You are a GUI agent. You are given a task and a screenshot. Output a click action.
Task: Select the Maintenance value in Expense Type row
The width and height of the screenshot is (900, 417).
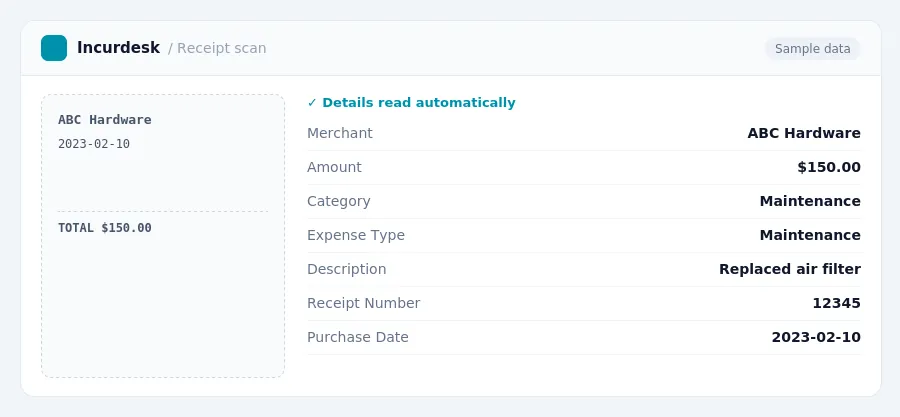click(x=810, y=235)
